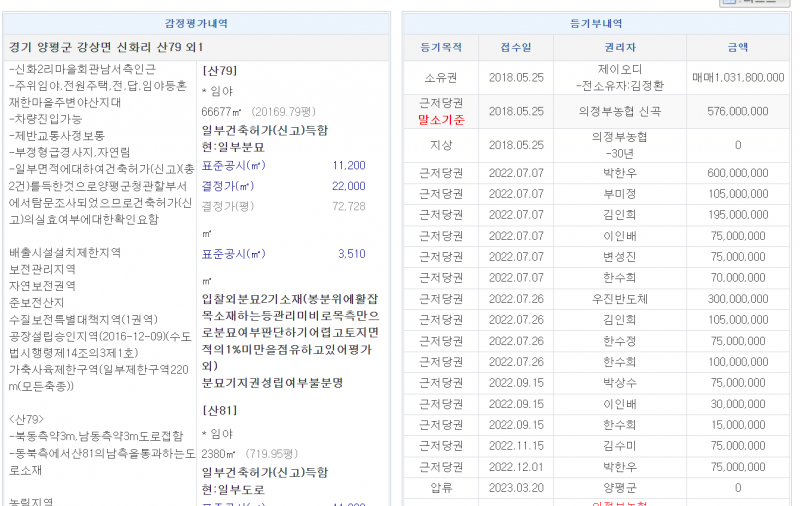Click the 600,000,000 amount for 박한우
800x506 pixels.
pos(737,172)
